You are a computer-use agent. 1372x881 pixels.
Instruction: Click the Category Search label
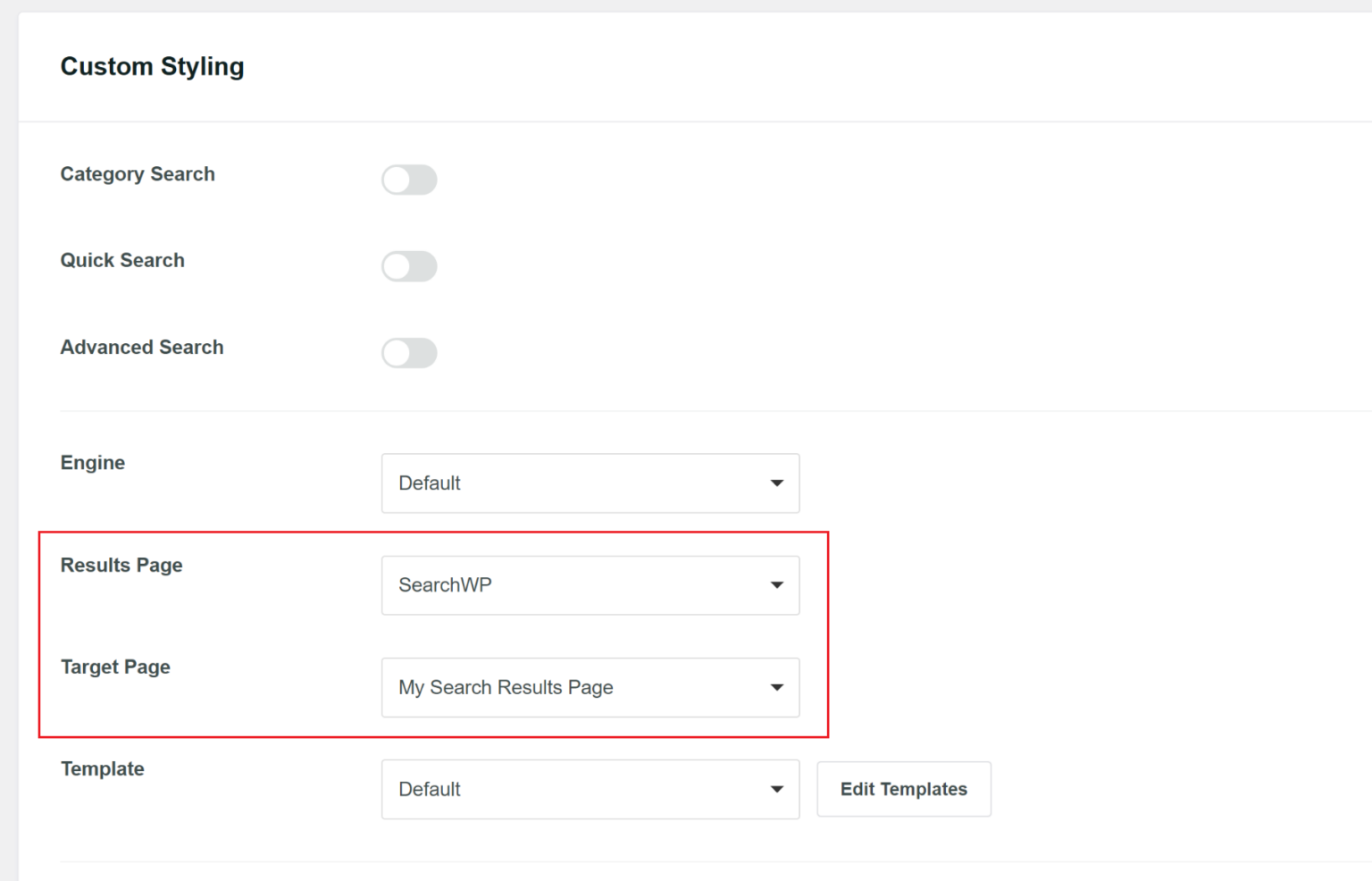click(x=138, y=174)
